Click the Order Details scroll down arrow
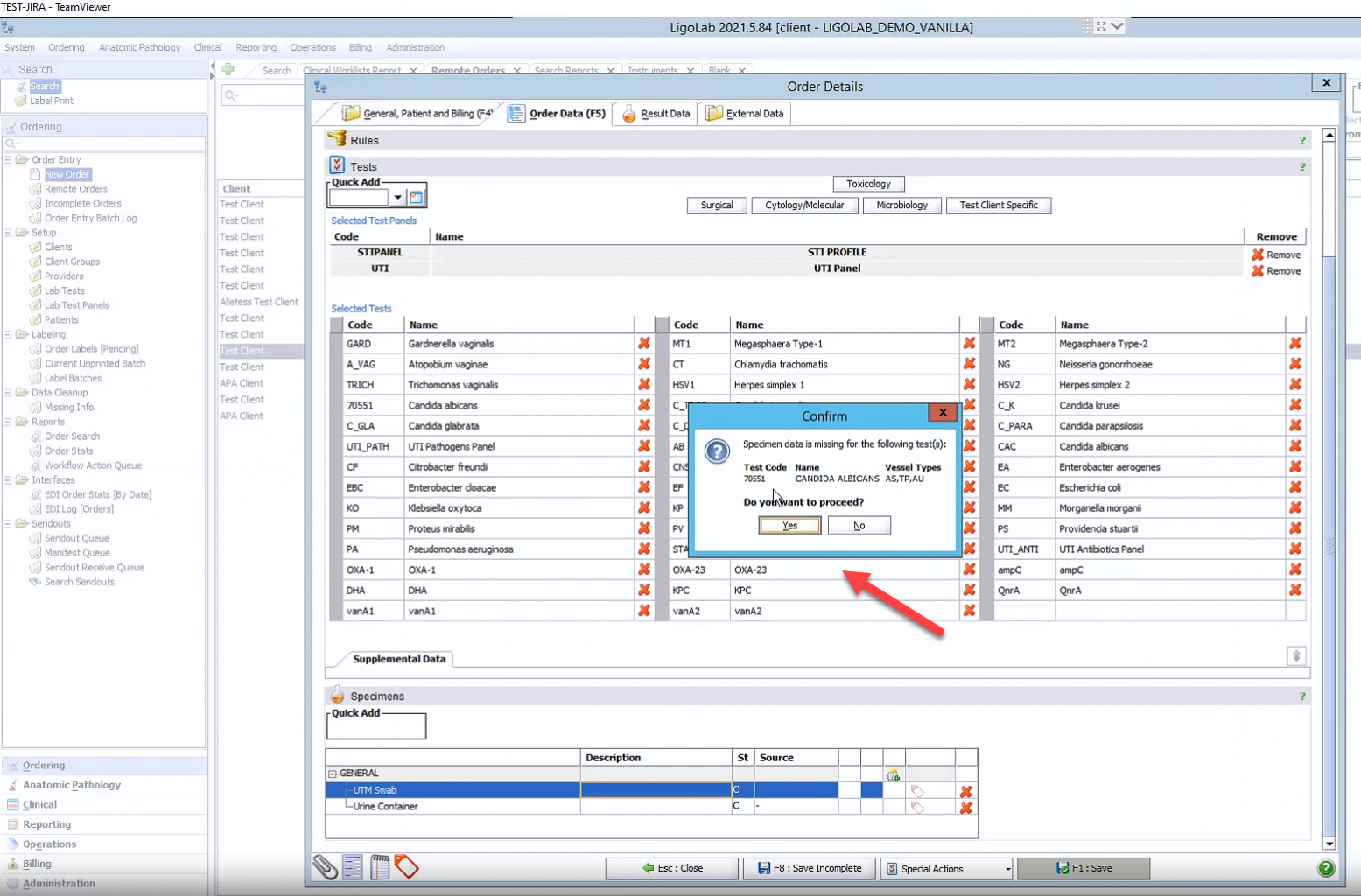The width and height of the screenshot is (1361, 896). 1329,843
